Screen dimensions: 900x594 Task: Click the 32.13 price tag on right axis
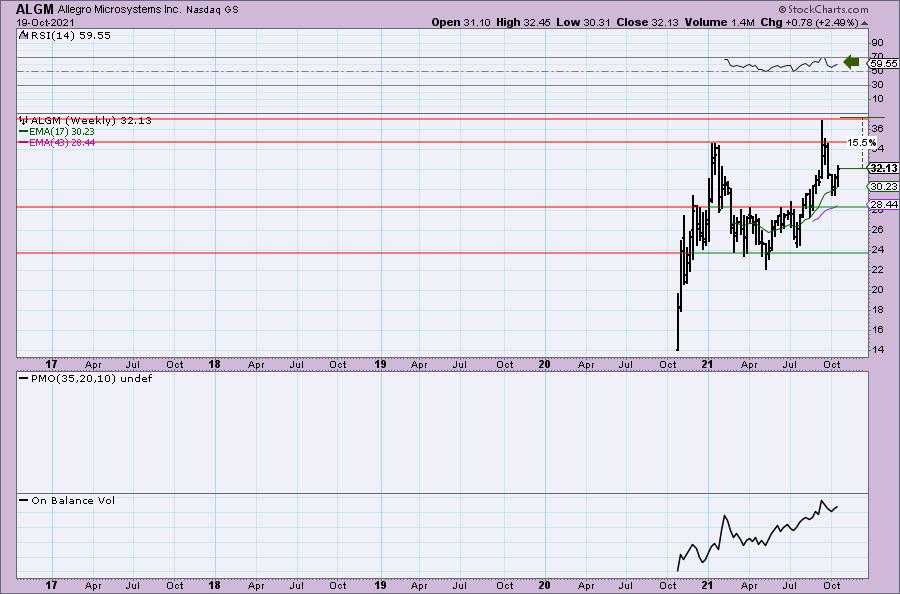pos(883,168)
